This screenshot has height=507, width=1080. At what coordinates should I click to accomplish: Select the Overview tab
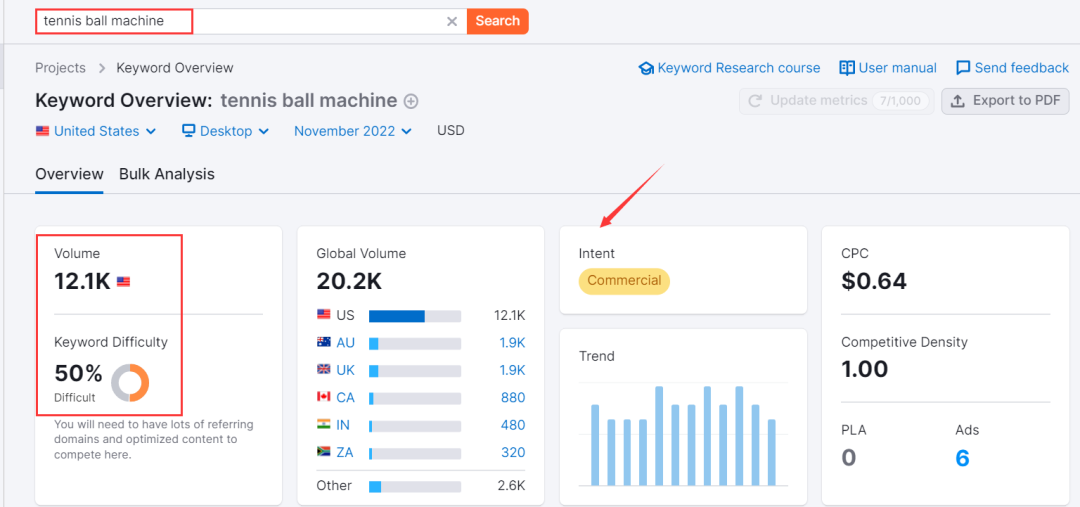[x=69, y=174]
